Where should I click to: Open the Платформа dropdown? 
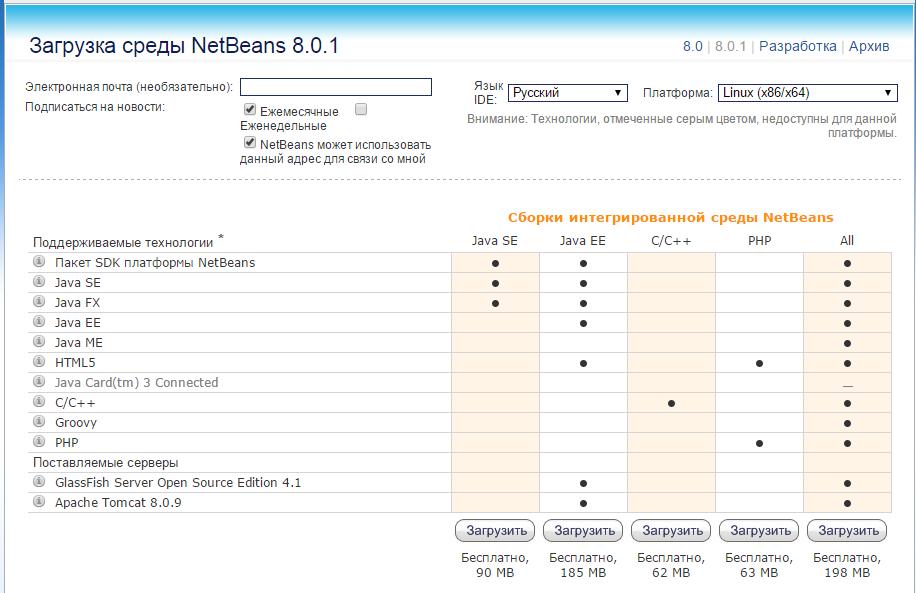click(807, 93)
